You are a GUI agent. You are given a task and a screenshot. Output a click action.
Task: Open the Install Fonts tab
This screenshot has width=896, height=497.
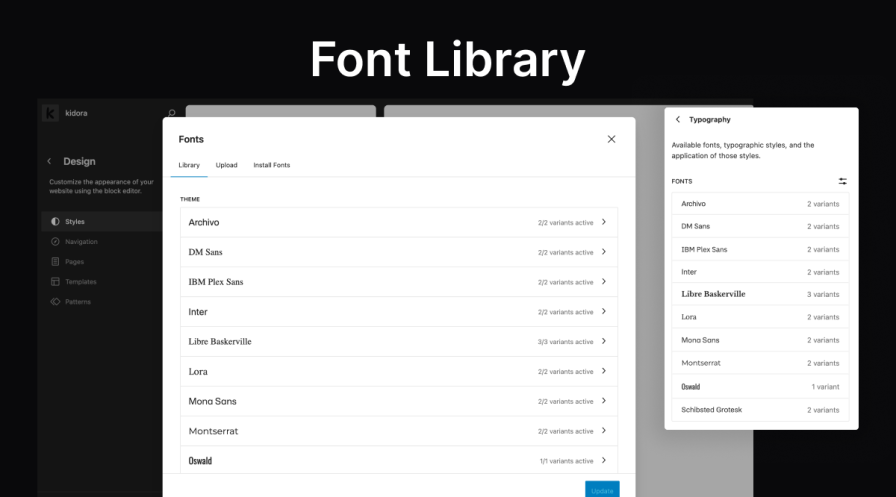271,165
